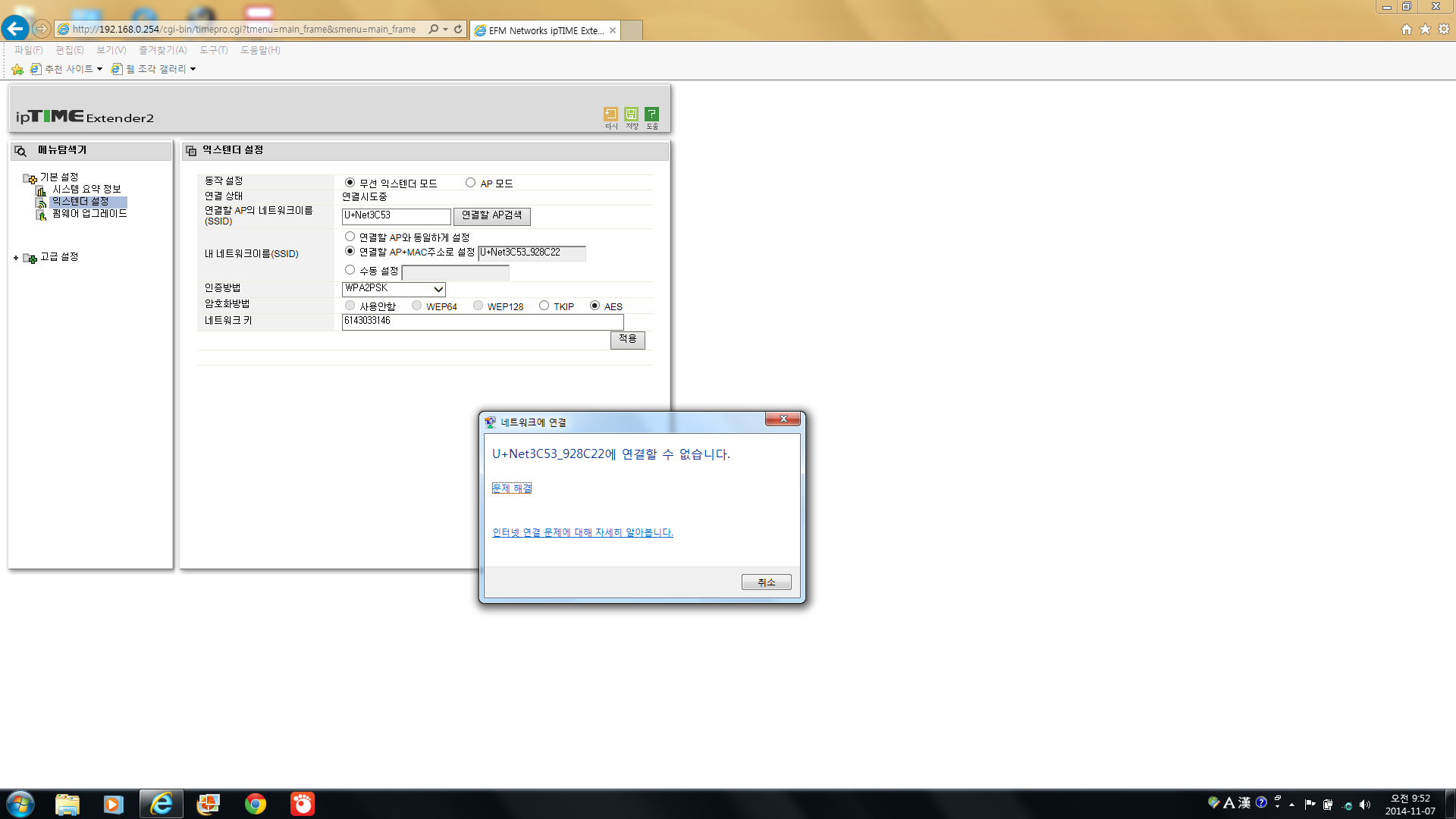Select 무선 익스텐더 모드 radio button
The height and width of the screenshot is (819, 1456).
click(x=350, y=183)
